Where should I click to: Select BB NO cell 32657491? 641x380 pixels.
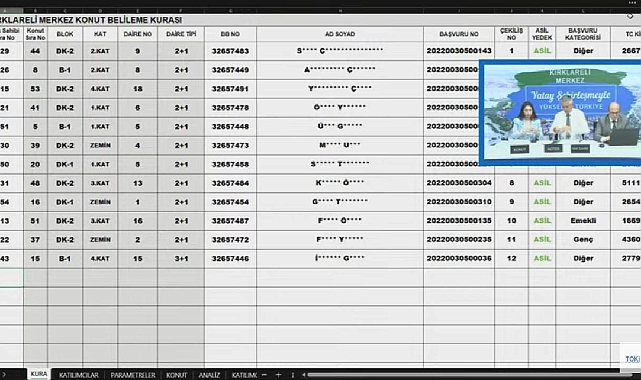click(231, 89)
